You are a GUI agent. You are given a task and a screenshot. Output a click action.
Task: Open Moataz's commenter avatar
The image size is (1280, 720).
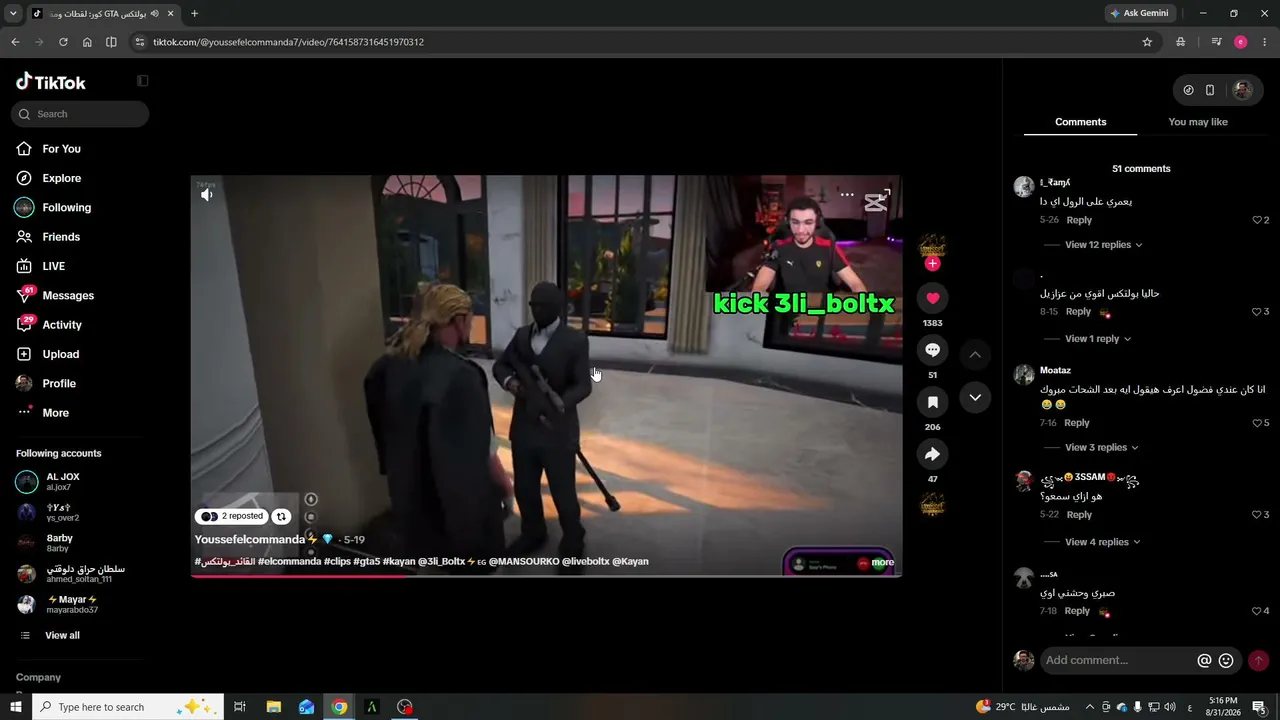(1024, 375)
